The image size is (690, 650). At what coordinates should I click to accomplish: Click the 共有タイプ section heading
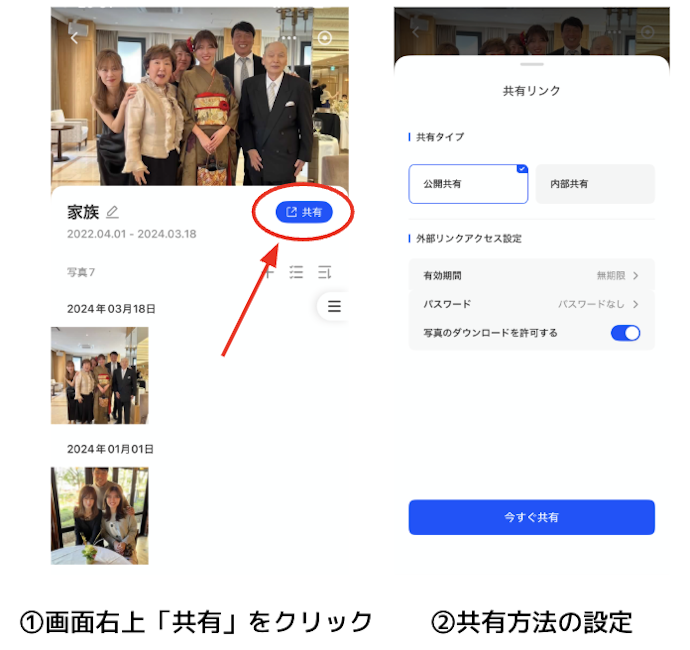440,137
